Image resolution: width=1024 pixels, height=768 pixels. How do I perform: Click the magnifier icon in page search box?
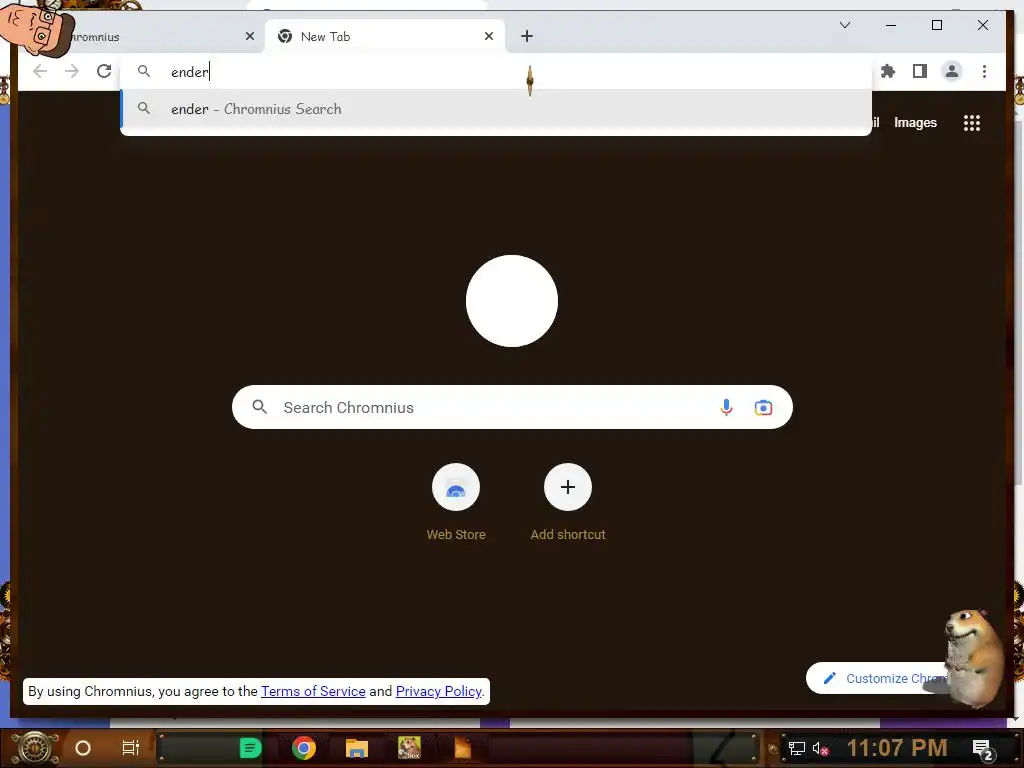click(259, 408)
